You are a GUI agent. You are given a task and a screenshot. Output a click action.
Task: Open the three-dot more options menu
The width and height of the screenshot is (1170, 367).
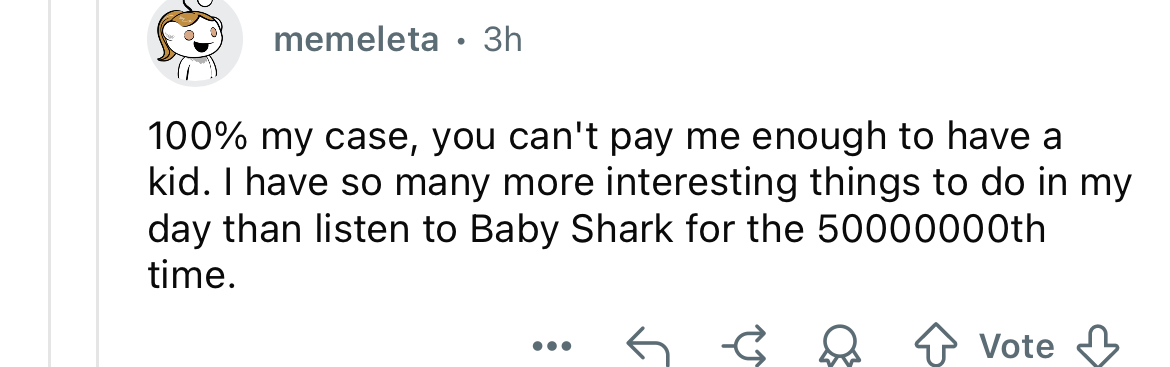[553, 345]
